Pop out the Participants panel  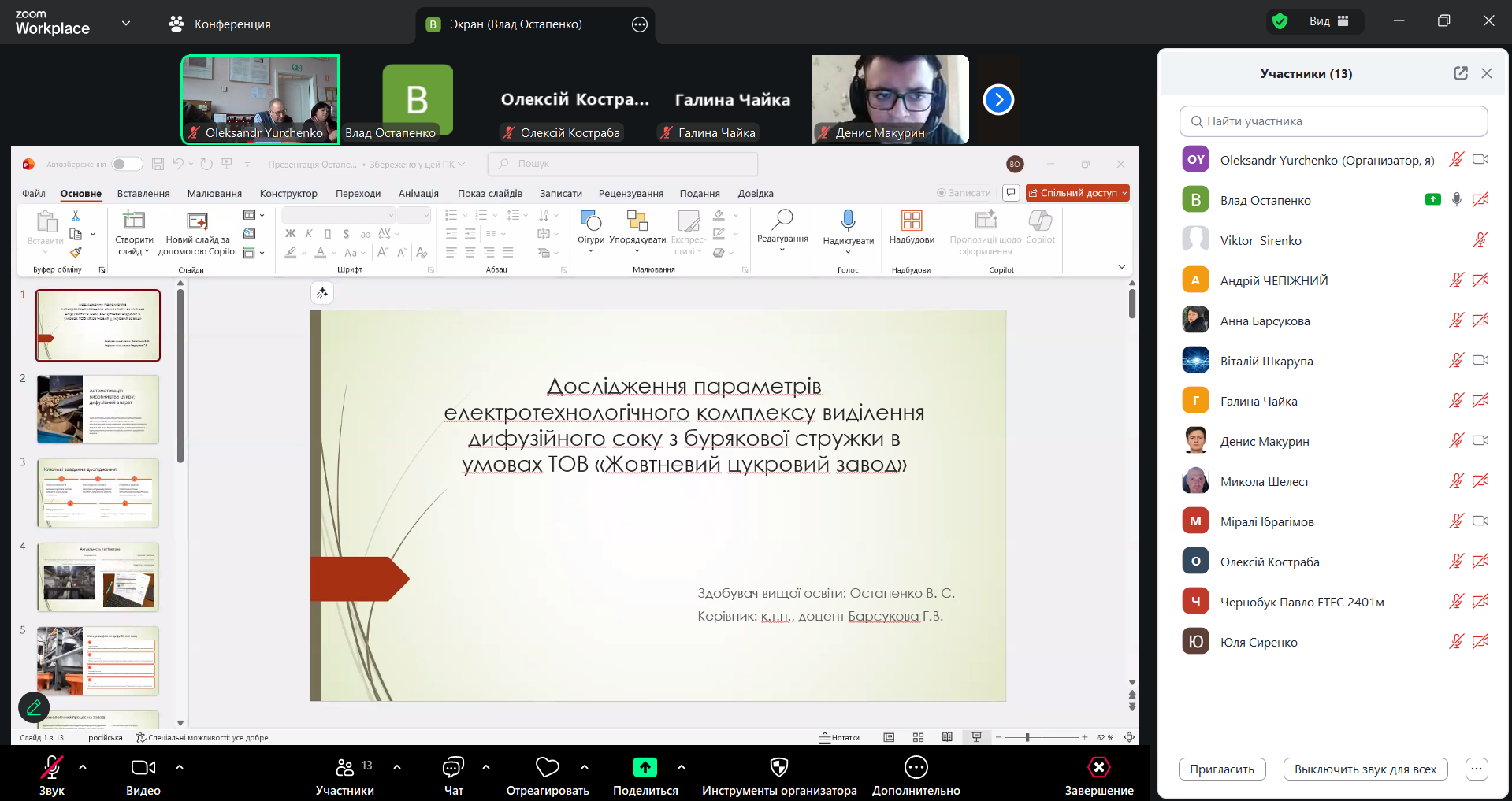(1460, 73)
